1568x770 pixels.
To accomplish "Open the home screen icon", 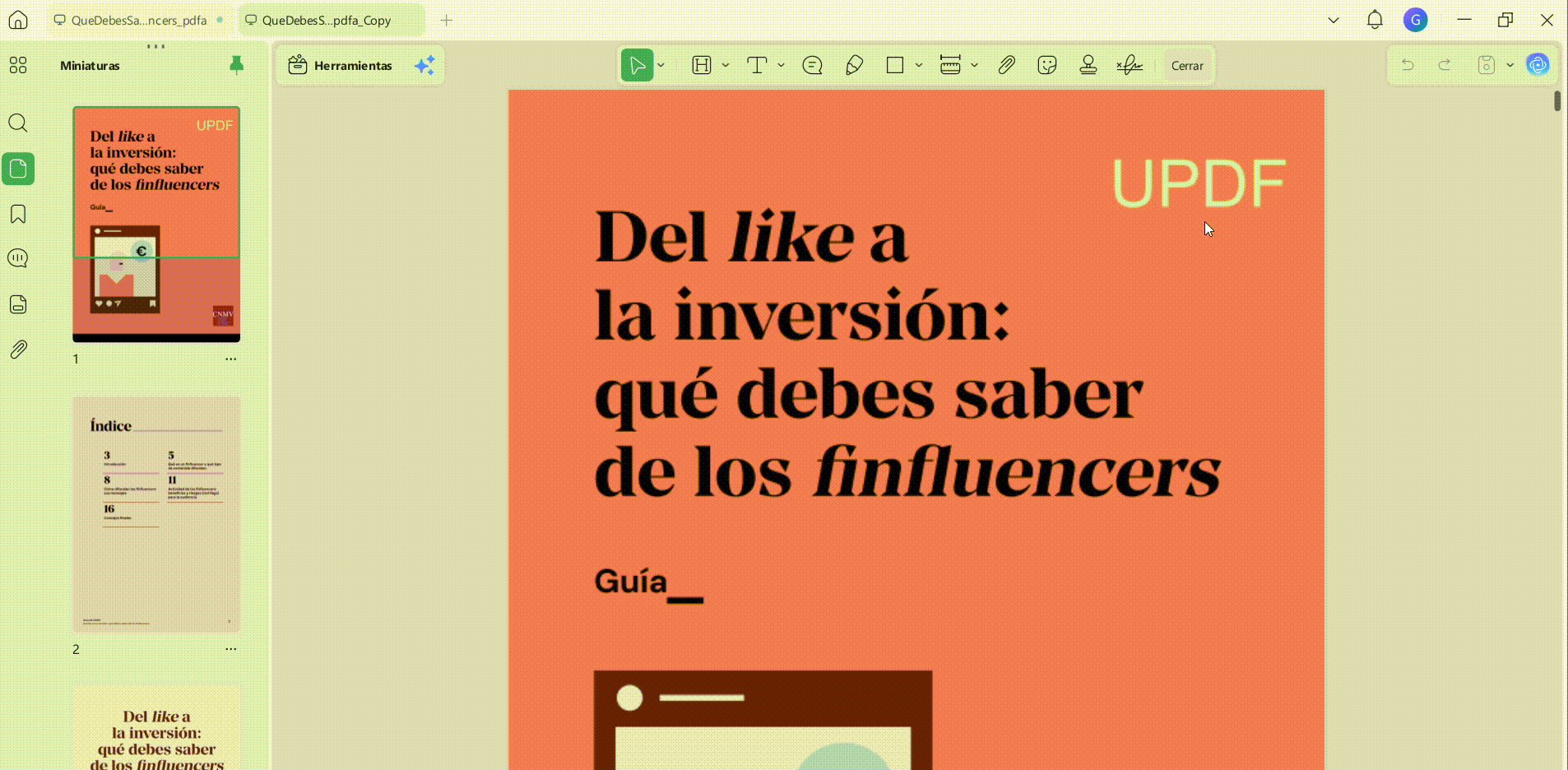I will (18, 20).
